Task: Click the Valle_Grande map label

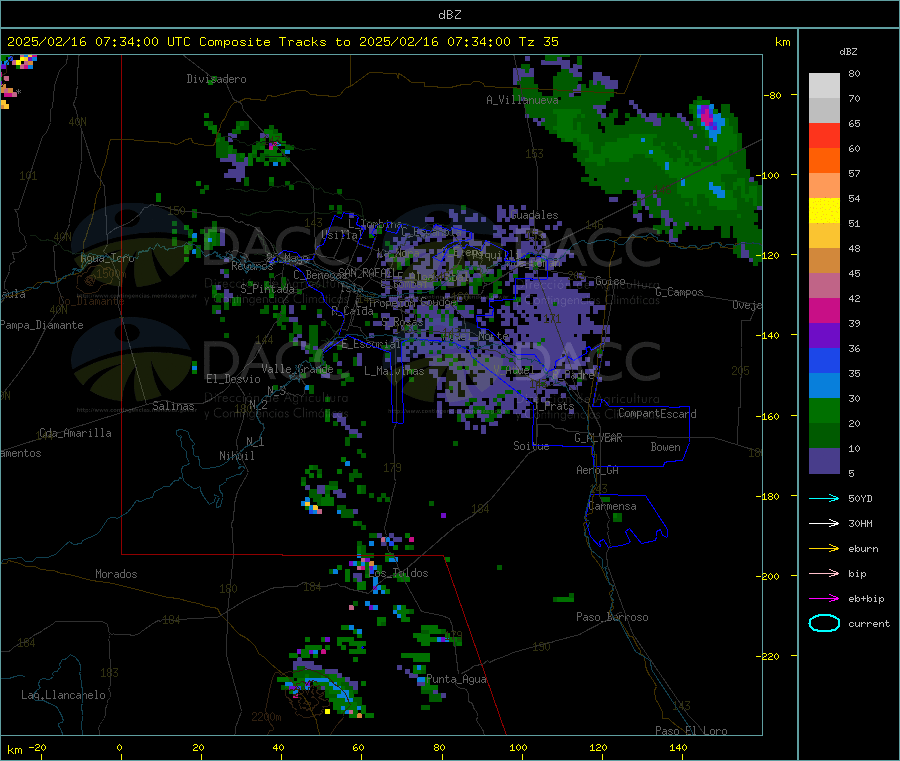Action: [x=297, y=369]
